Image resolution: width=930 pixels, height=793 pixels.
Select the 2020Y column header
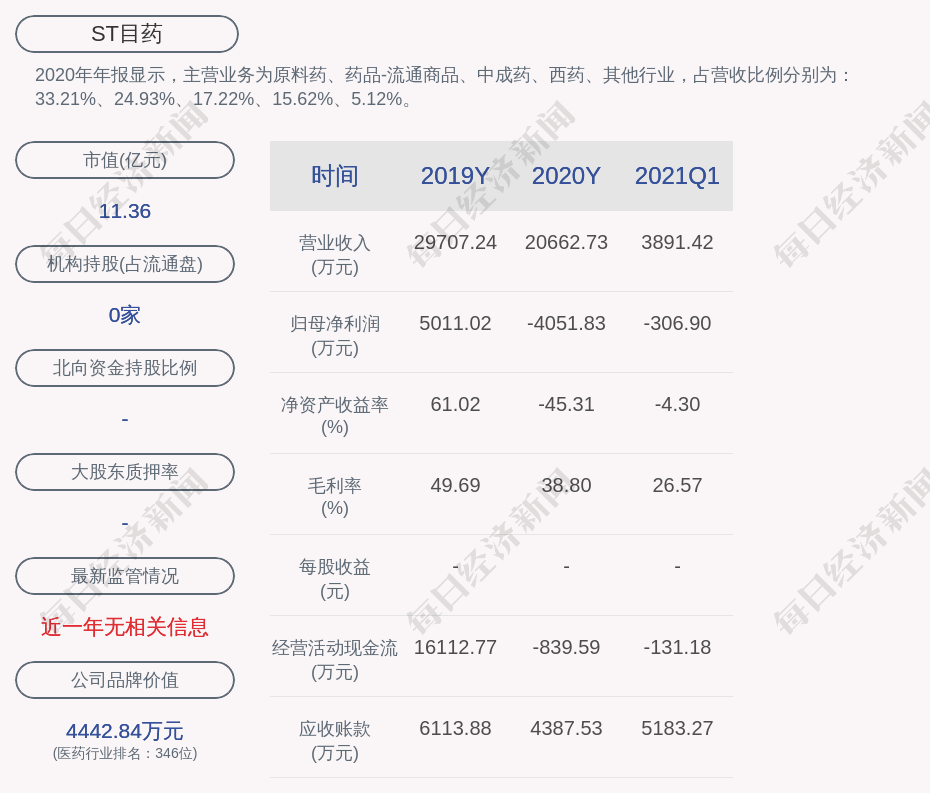tap(566, 176)
